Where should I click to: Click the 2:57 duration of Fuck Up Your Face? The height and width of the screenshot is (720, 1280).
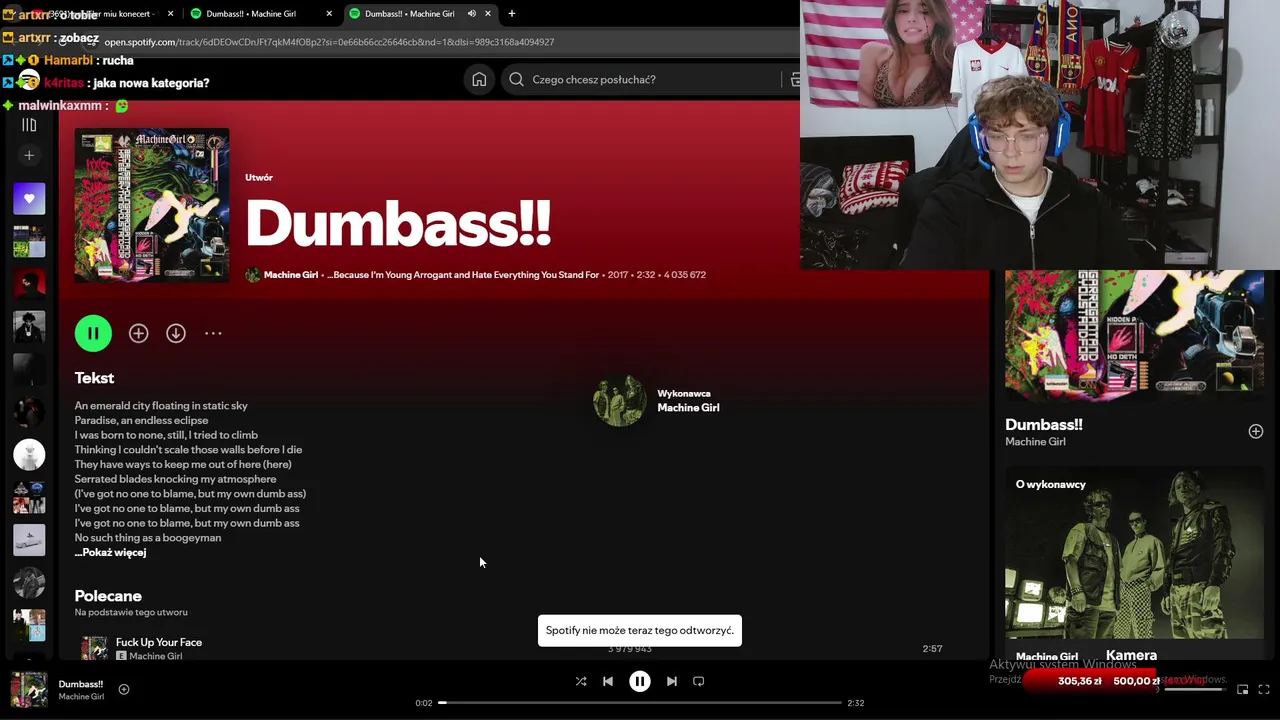[932, 649]
